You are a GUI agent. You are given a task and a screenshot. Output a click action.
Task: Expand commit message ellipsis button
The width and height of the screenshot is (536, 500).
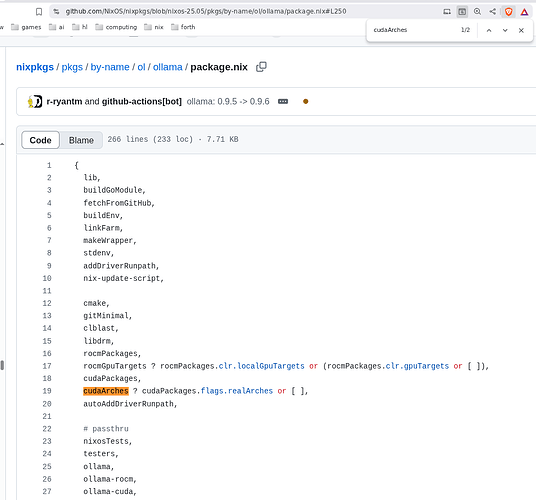[x=283, y=102]
